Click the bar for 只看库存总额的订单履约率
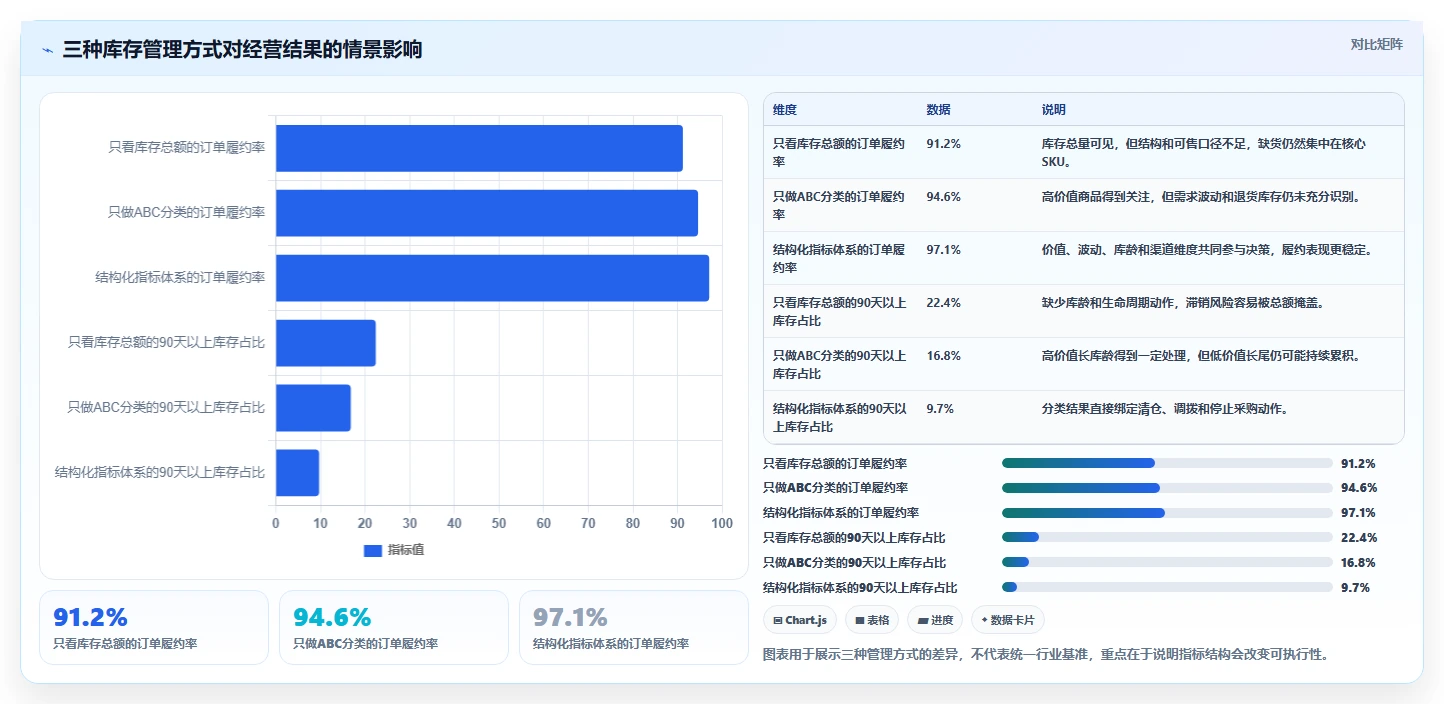 point(479,148)
